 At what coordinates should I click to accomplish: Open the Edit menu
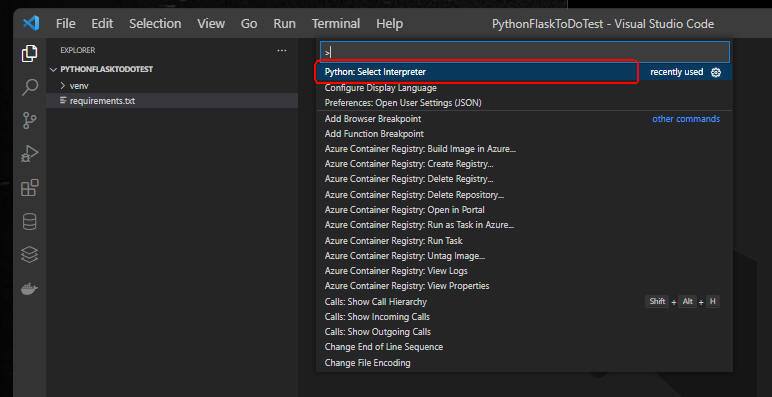tap(102, 24)
